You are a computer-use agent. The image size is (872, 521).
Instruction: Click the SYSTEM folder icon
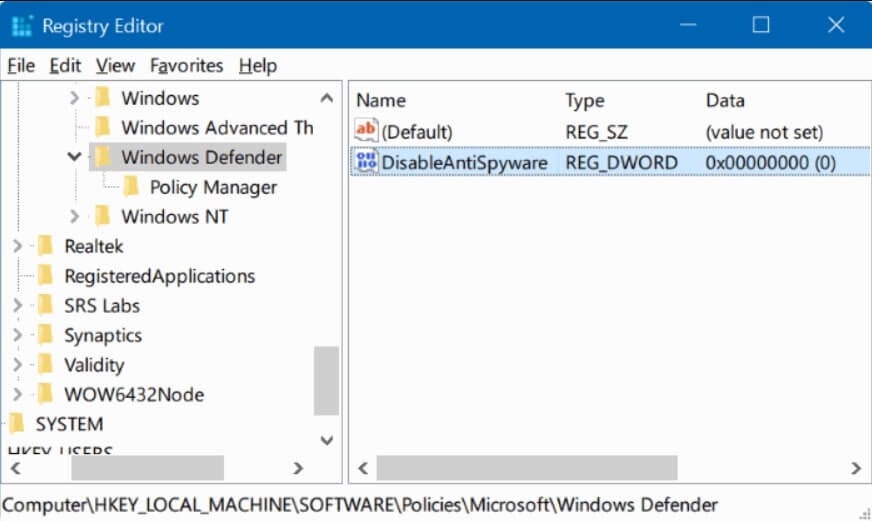tap(17, 424)
